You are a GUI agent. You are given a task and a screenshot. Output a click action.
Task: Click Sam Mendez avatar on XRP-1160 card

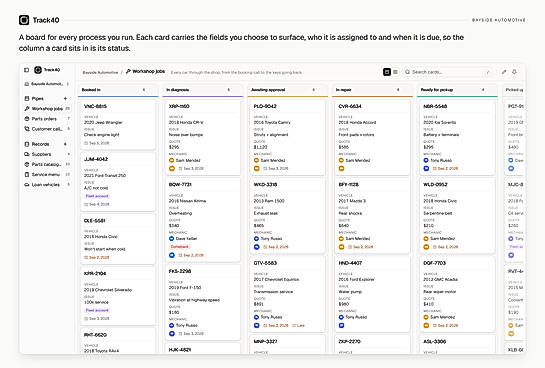point(171,161)
